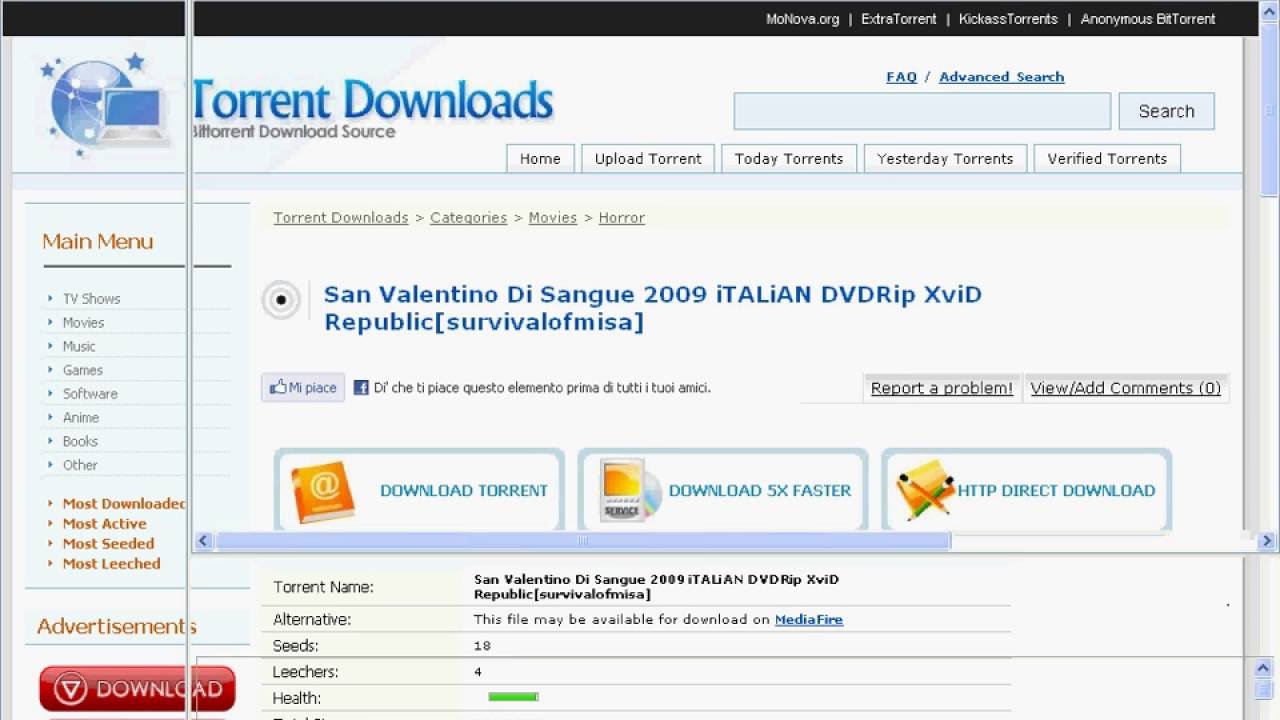Click the Facebook icon beside the like text

361,388
